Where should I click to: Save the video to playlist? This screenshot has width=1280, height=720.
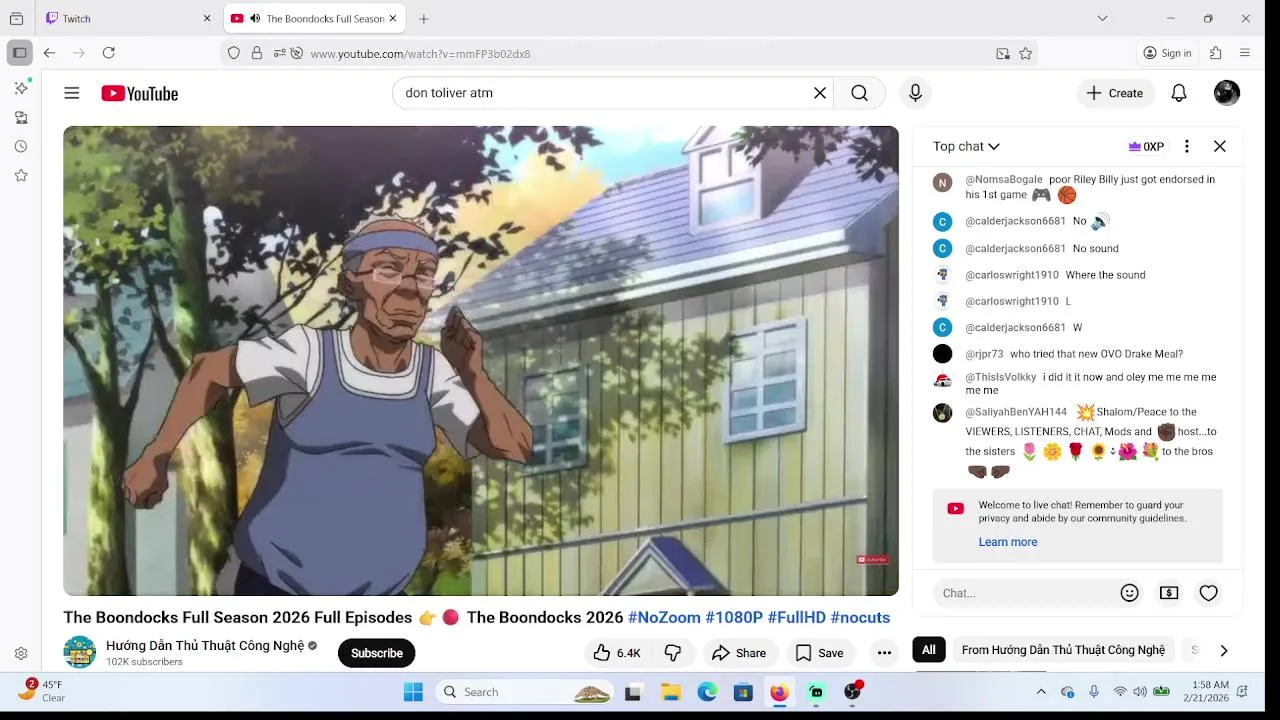tap(819, 653)
